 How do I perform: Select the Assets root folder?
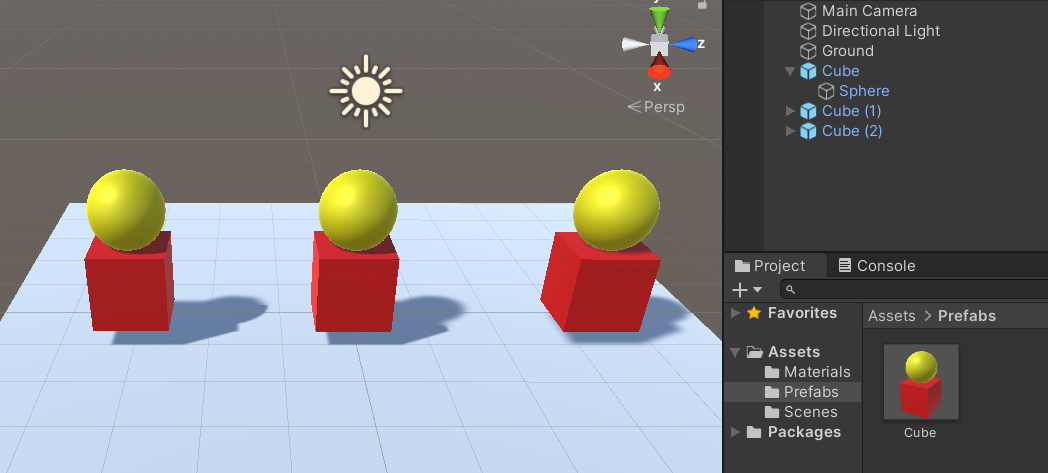[793, 352]
